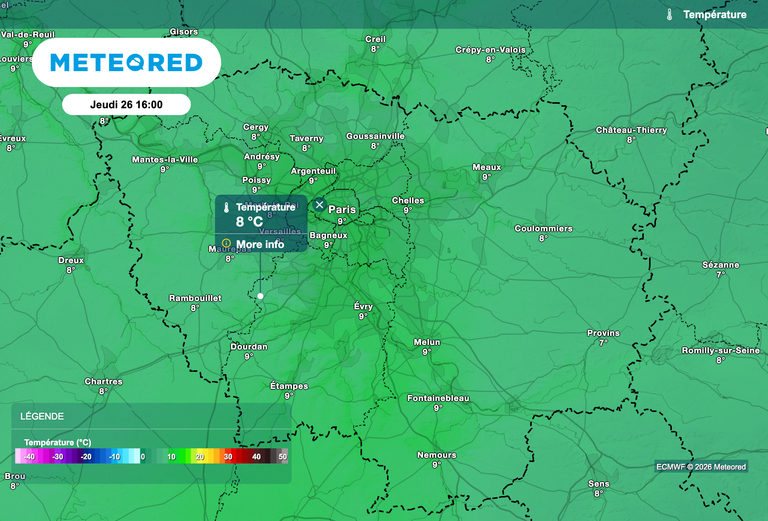Viewport: 768px width, 521px height.
Task: Click the Nemours label
Action: pyautogui.click(x=436, y=455)
